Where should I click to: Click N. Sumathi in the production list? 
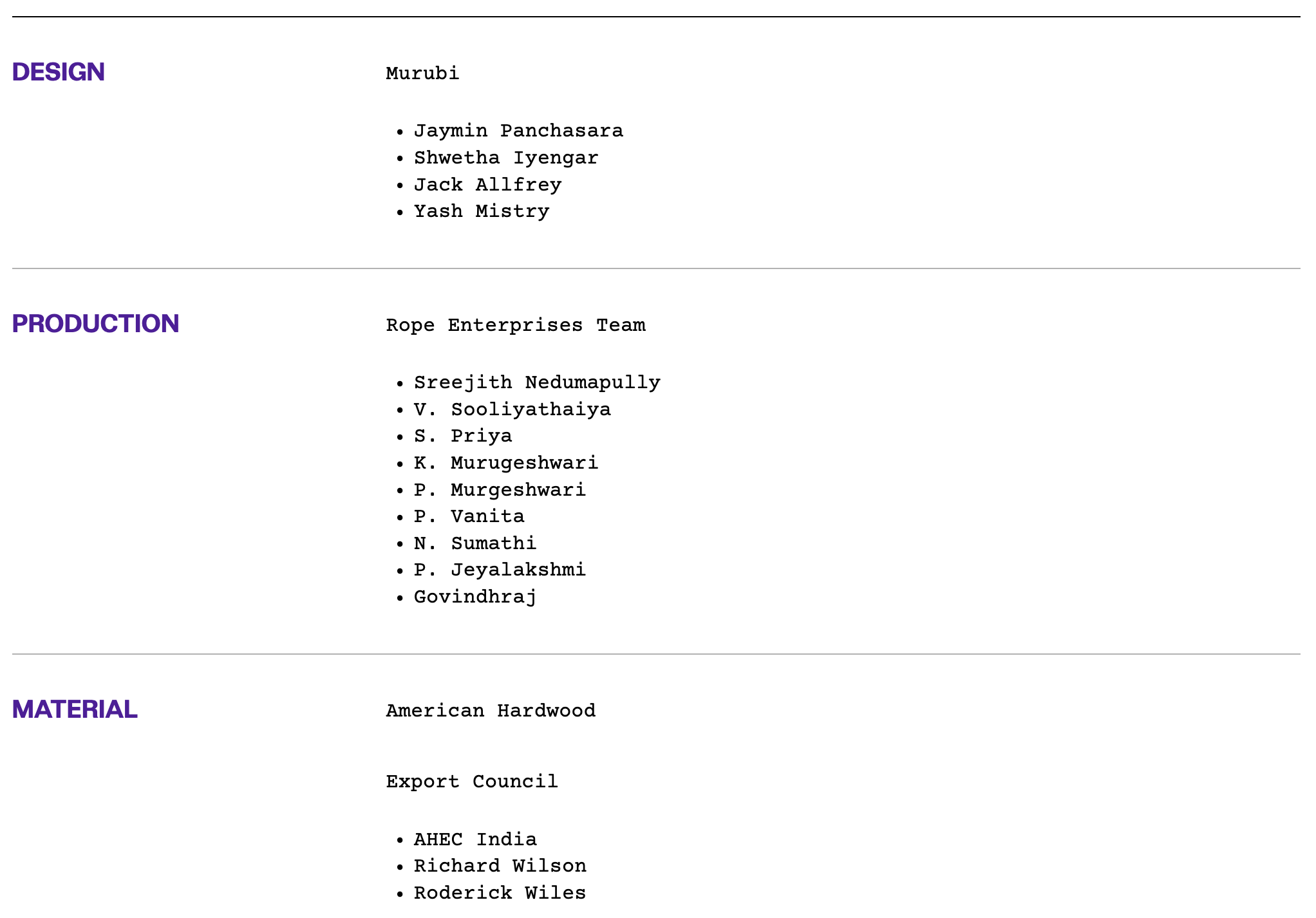pyautogui.click(x=475, y=543)
